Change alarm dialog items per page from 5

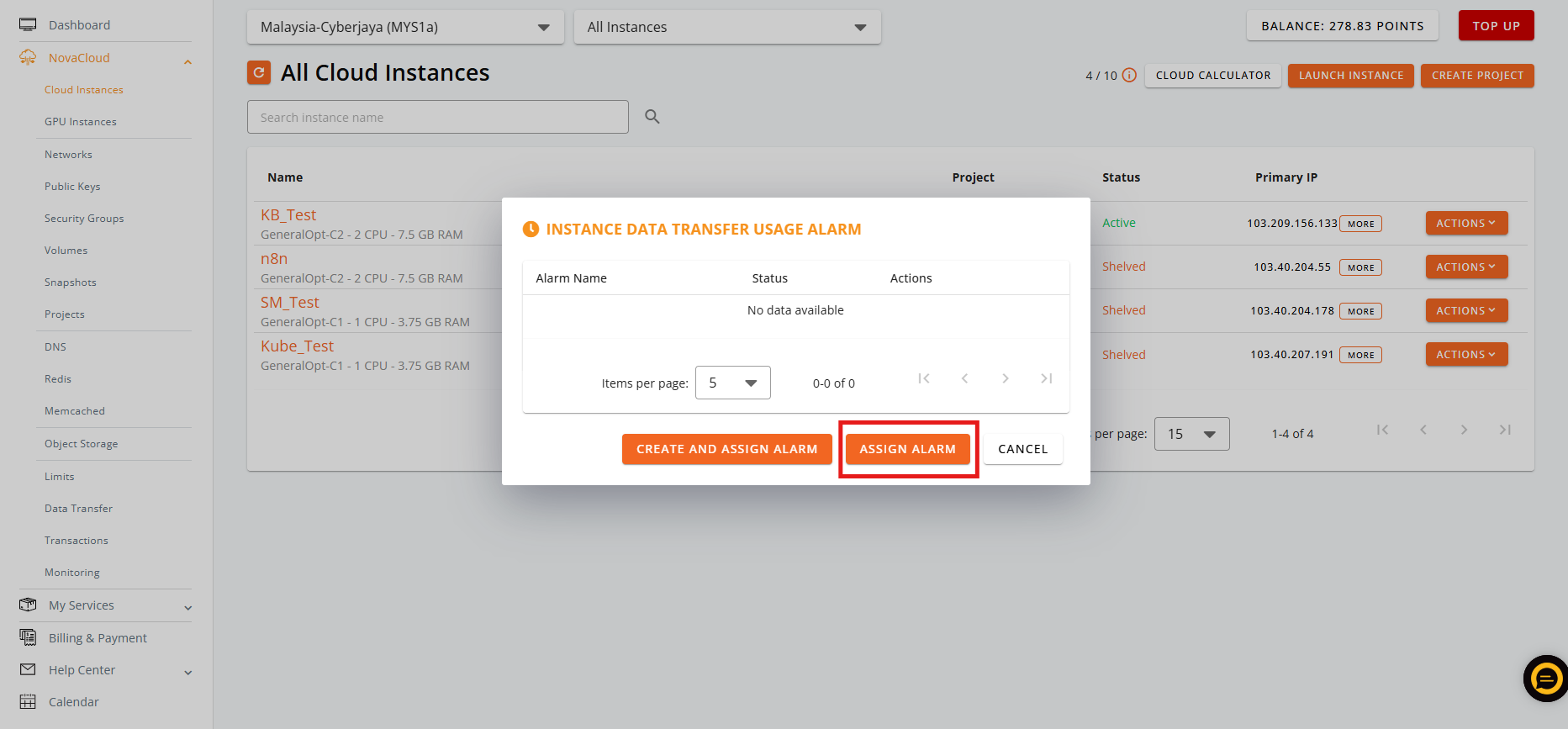[x=733, y=383]
